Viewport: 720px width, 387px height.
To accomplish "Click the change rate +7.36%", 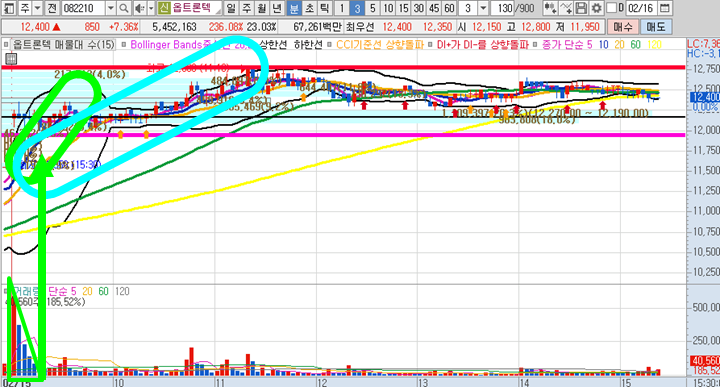I will click(124, 27).
